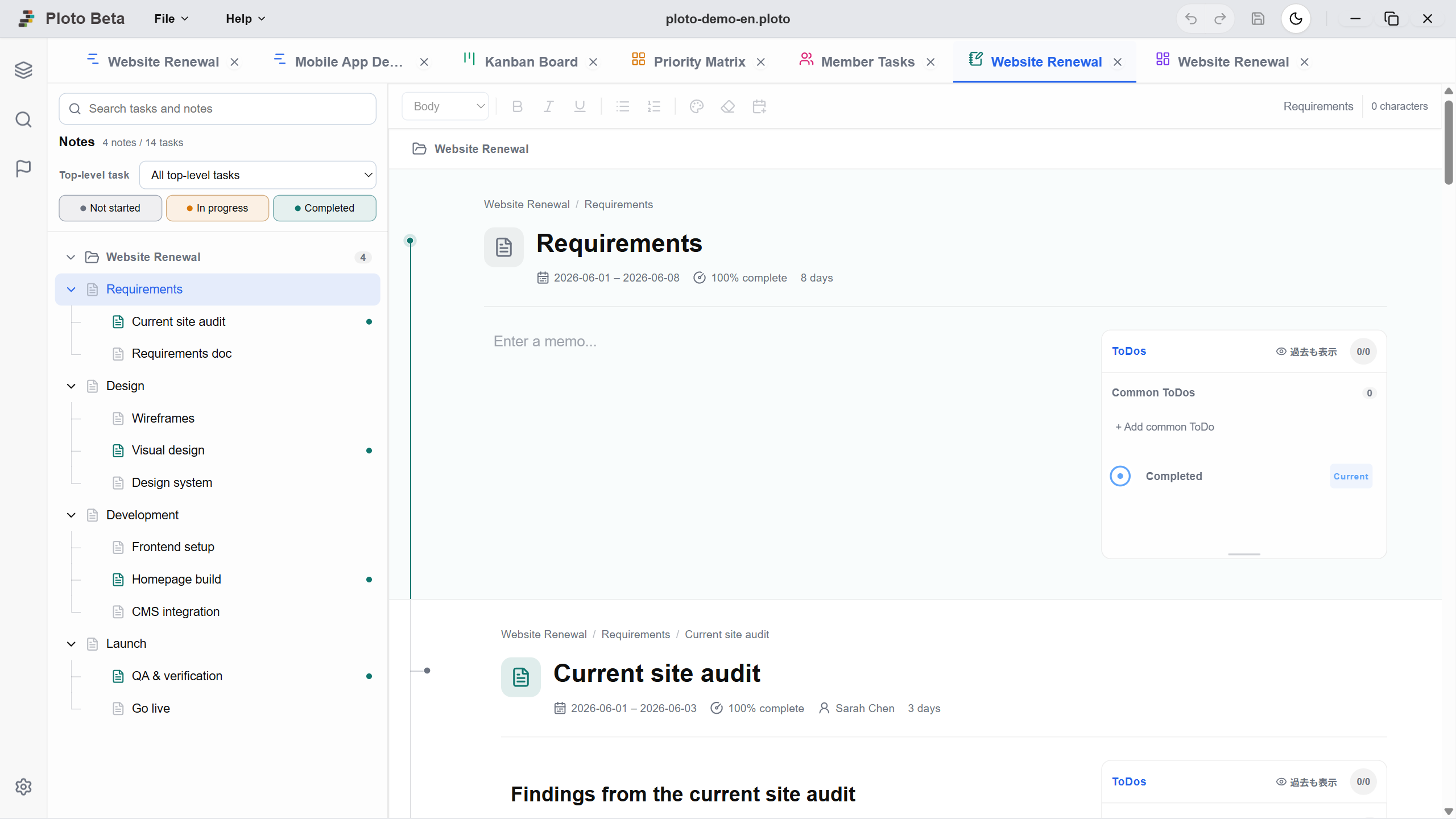Open the flag icon in sidebar
Viewport: 1456px width, 819px height.
[x=23, y=168]
